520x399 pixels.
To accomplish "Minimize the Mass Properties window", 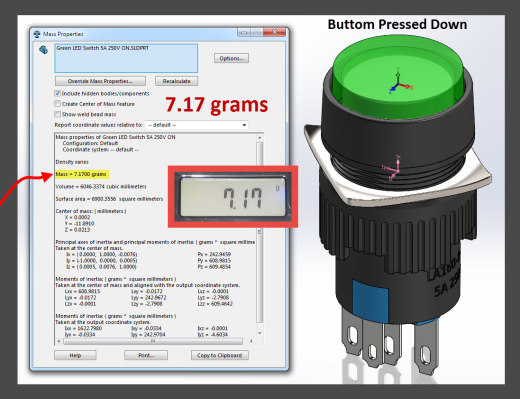I will (x=244, y=32).
